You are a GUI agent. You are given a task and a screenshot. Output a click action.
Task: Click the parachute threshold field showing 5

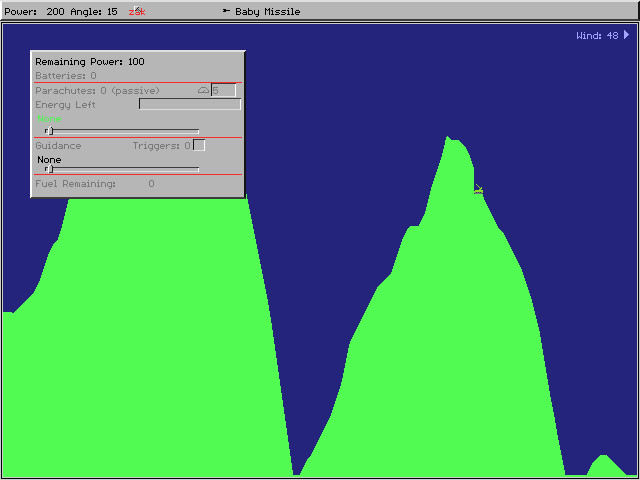pyautogui.click(x=223, y=91)
